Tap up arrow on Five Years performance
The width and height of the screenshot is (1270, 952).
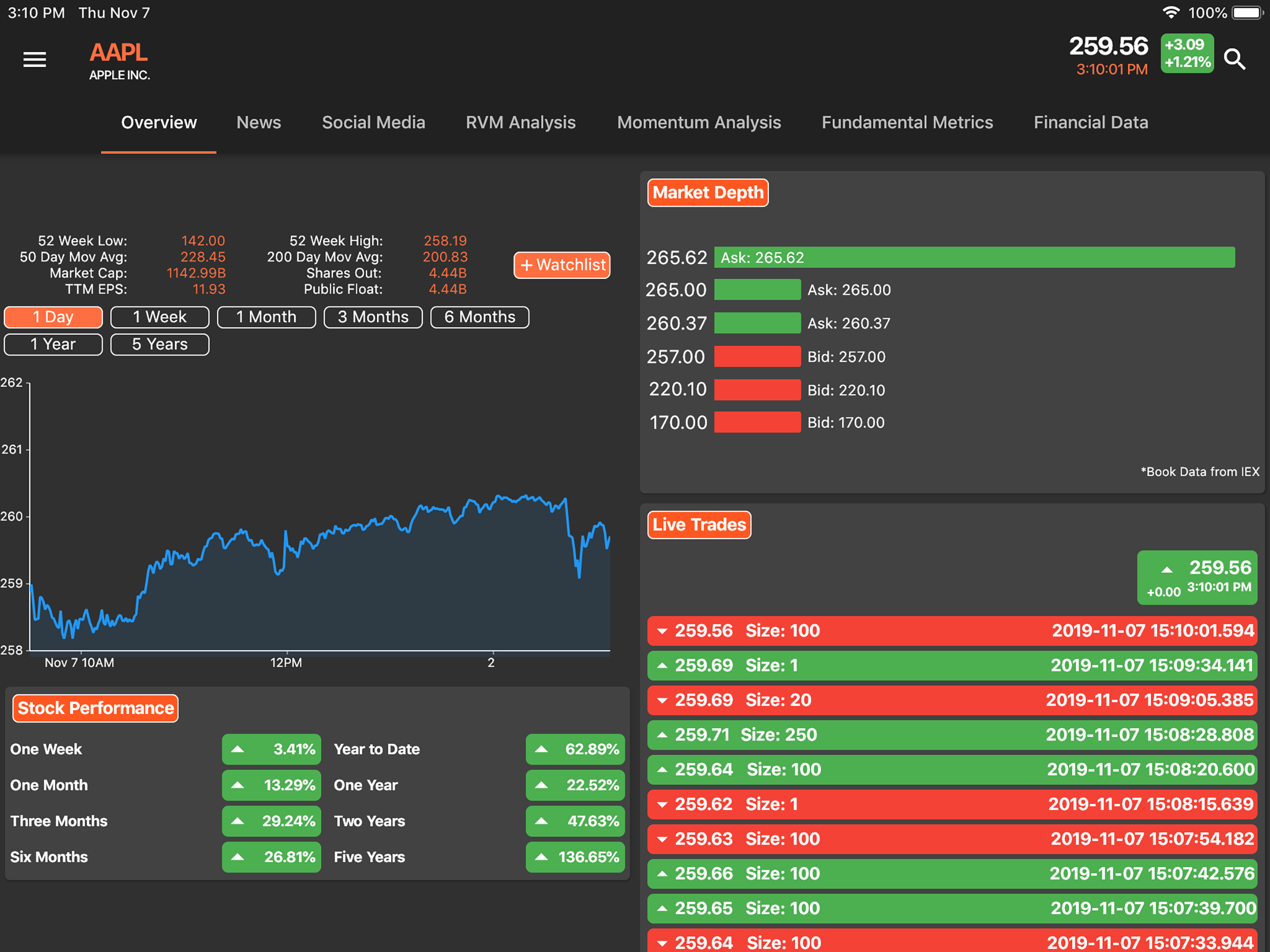pyautogui.click(x=541, y=857)
